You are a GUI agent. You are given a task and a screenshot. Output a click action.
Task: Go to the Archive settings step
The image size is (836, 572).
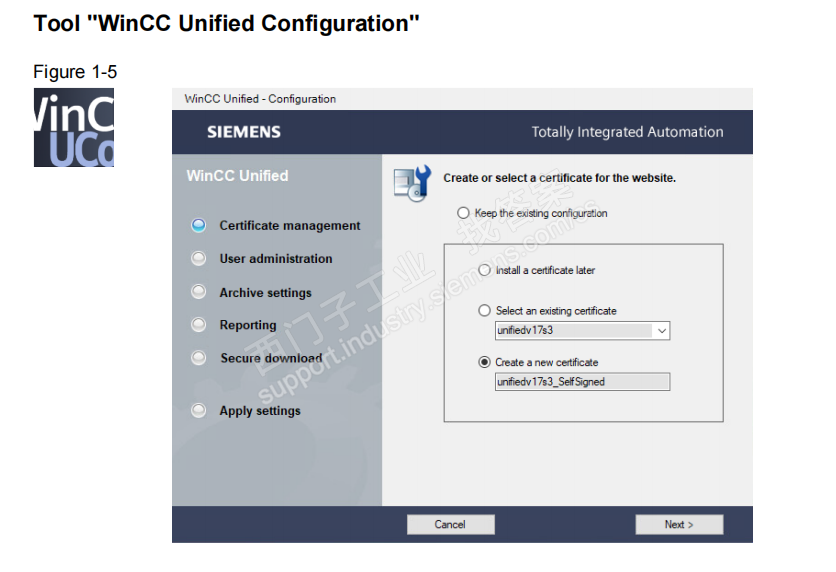pos(265,293)
